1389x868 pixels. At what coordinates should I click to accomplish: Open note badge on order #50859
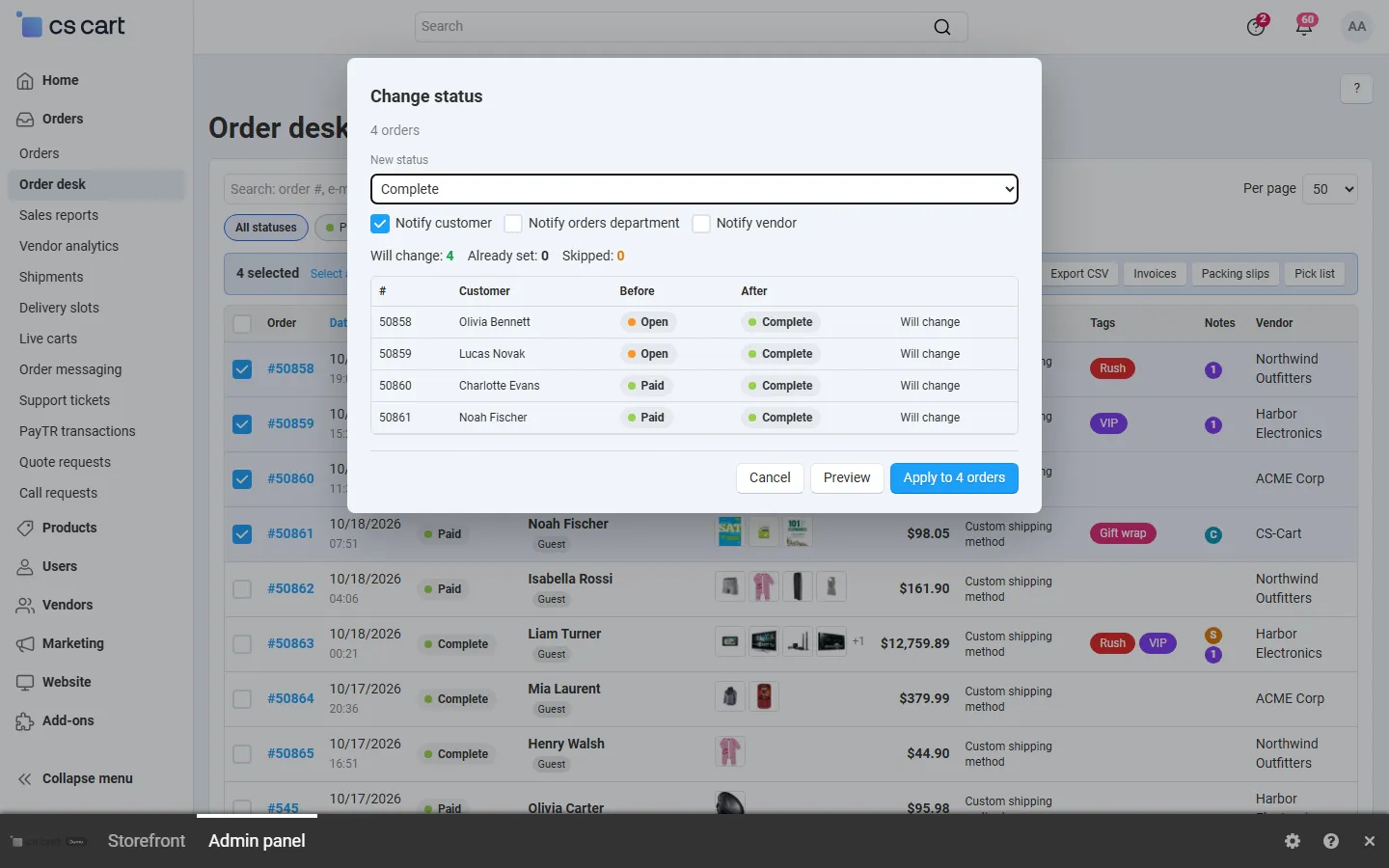[1213, 424]
